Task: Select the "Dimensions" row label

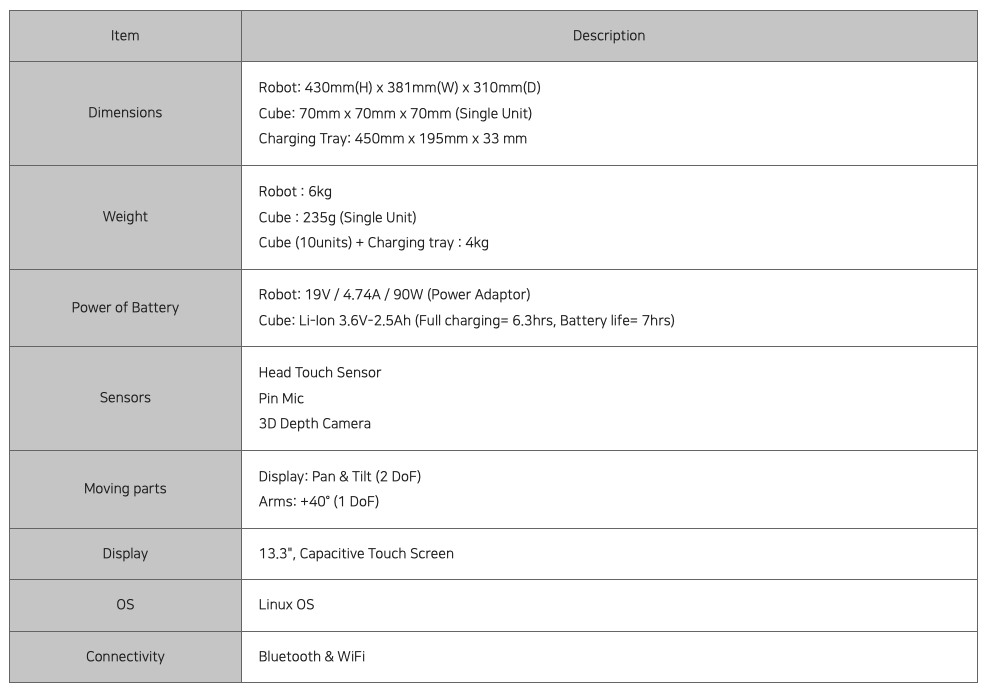Action: pyautogui.click(x=125, y=113)
